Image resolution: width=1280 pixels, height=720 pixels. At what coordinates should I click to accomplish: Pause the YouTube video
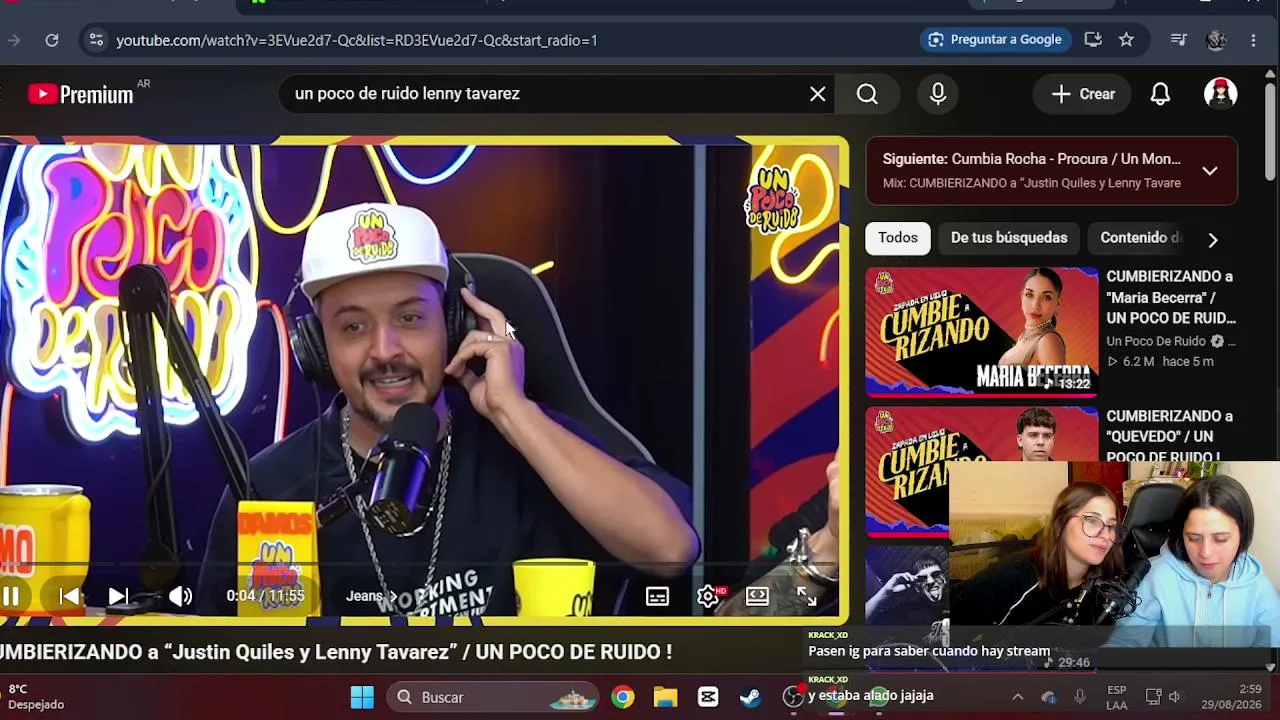(11, 597)
